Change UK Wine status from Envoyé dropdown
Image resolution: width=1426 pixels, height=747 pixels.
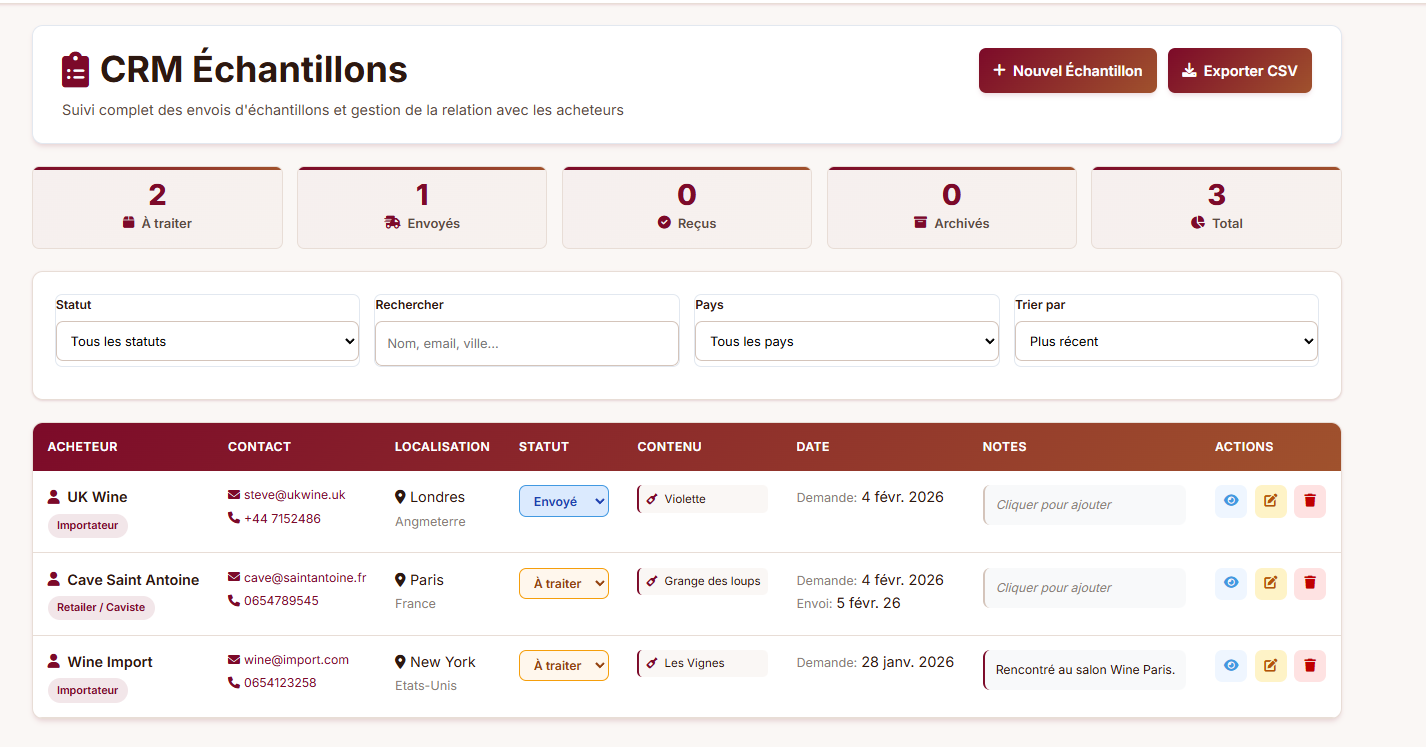[x=563, y=500]
